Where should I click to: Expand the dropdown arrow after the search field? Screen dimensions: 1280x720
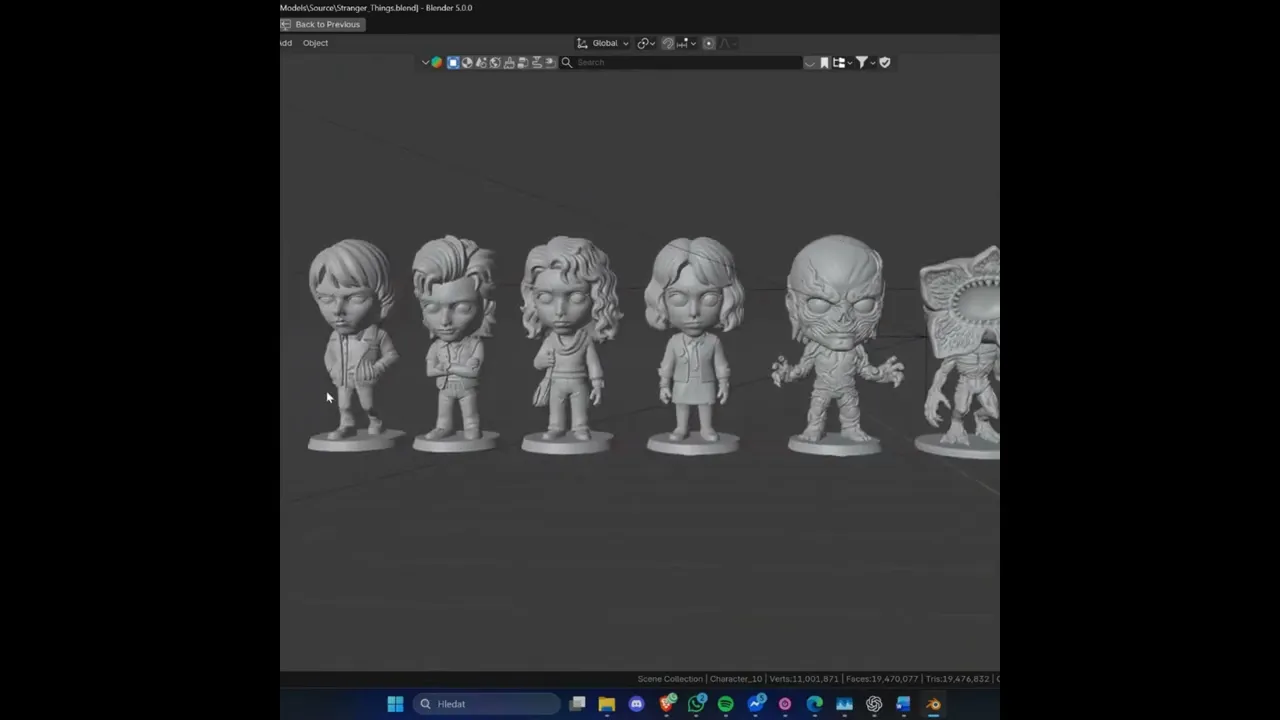pos(809,62)
